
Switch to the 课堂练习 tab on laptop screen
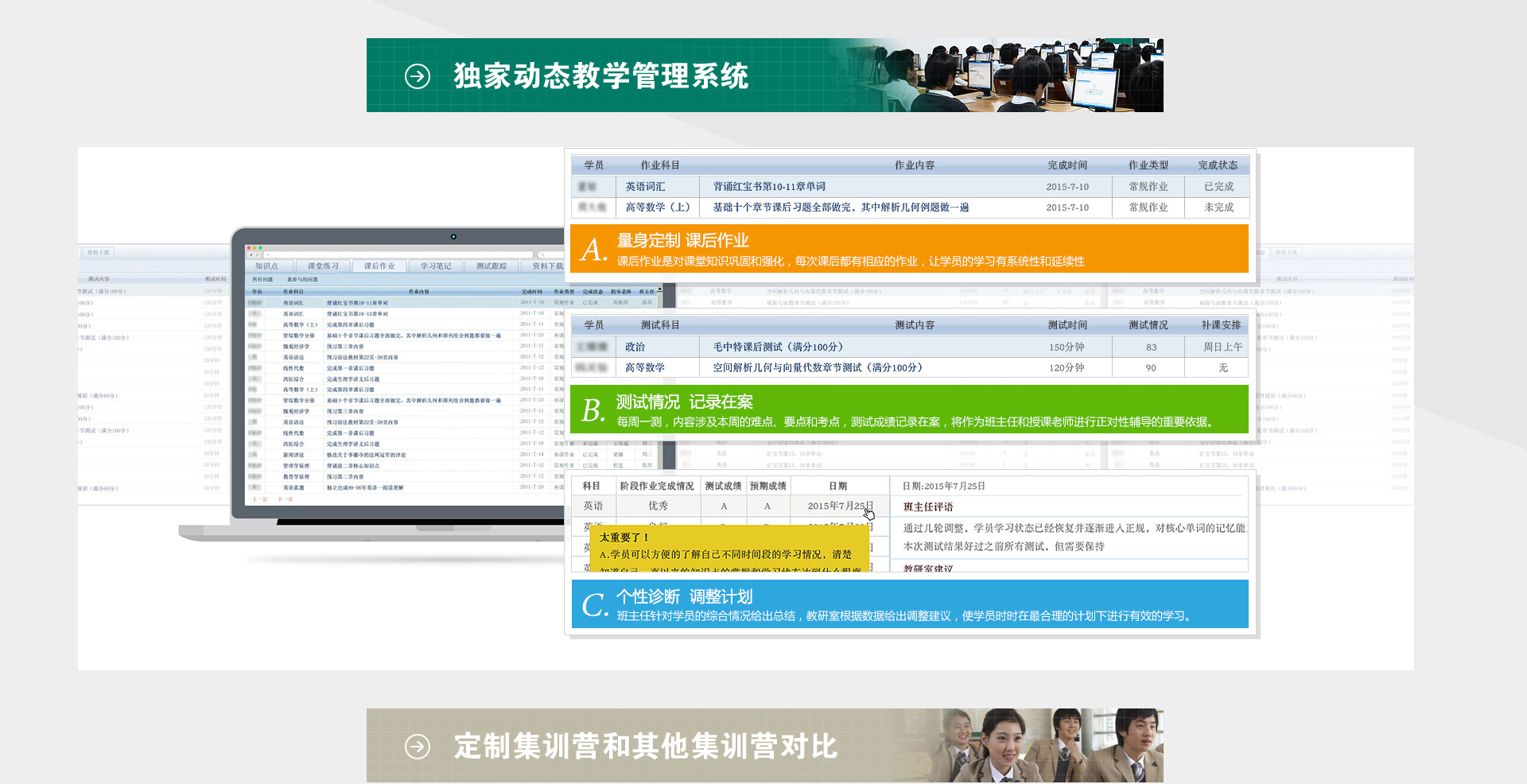click(x=323, y=266)
